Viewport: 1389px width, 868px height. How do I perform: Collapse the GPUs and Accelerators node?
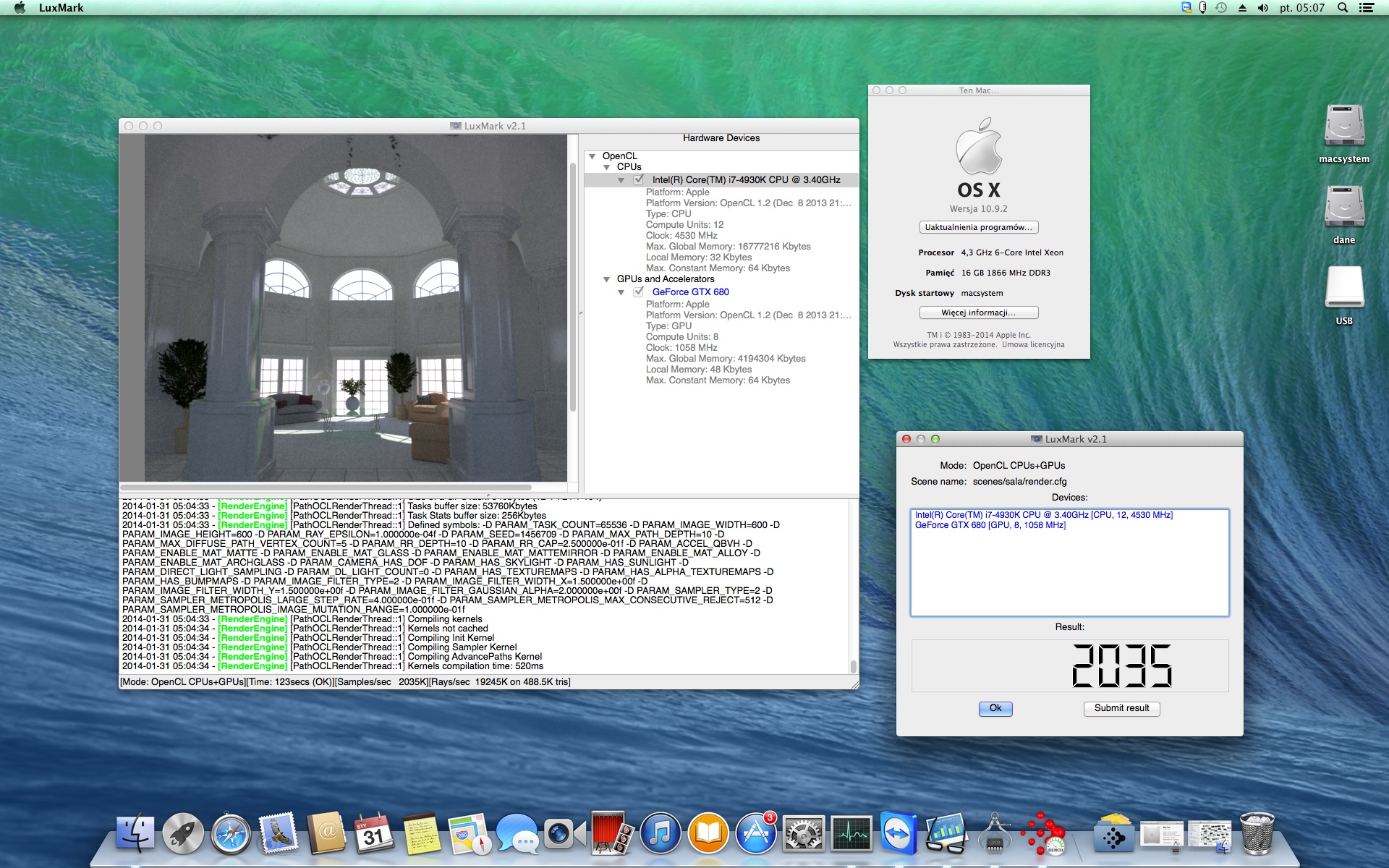pos(607,279)
